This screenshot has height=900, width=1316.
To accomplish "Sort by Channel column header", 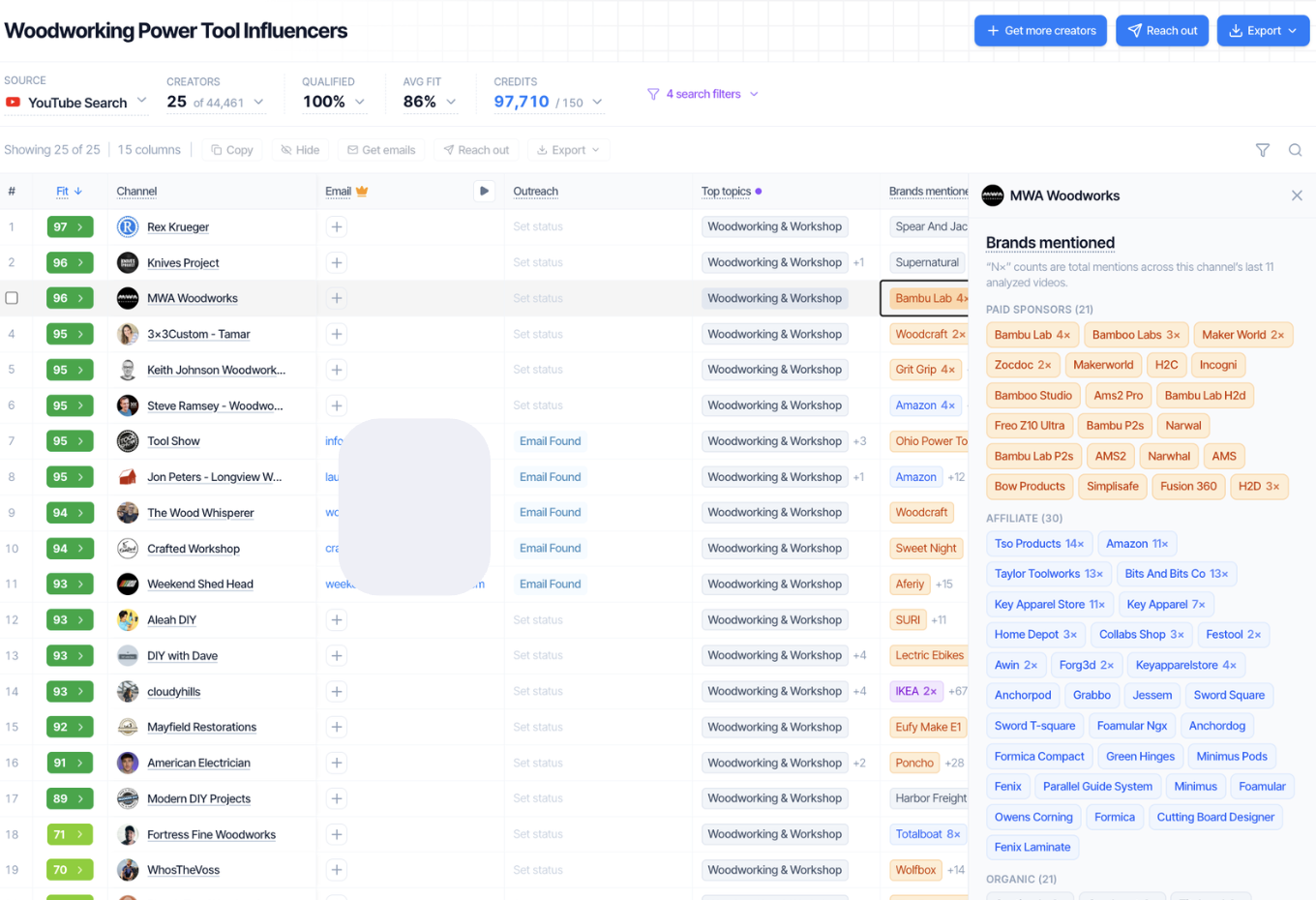I will [x=136, y=192].
